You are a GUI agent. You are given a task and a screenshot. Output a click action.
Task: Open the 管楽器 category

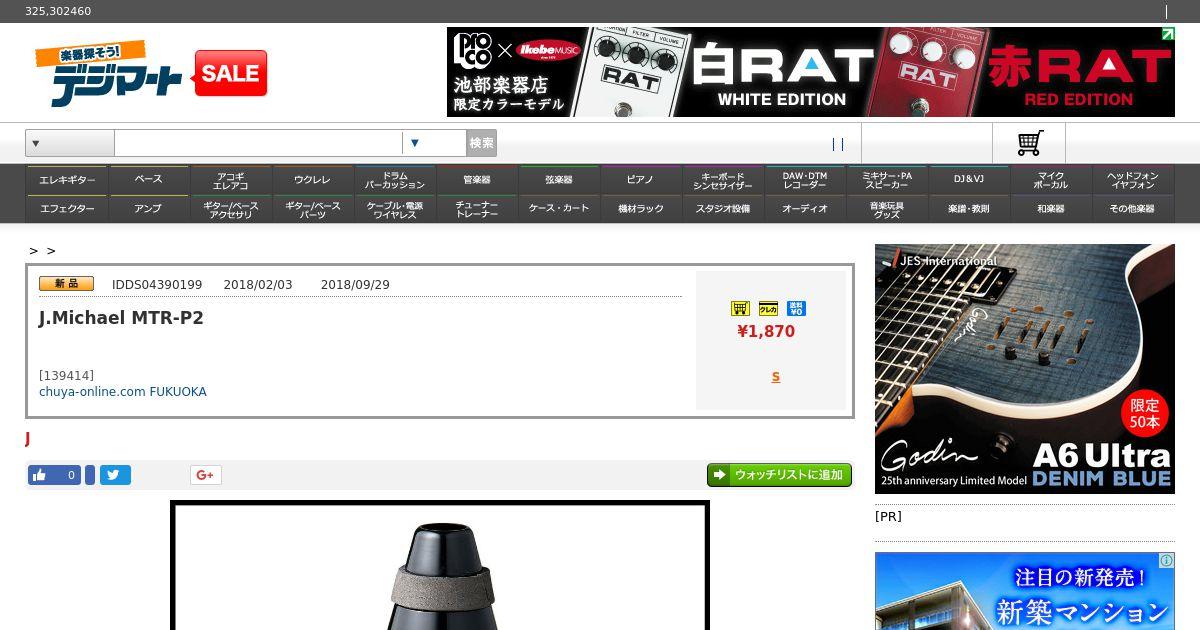476,180
